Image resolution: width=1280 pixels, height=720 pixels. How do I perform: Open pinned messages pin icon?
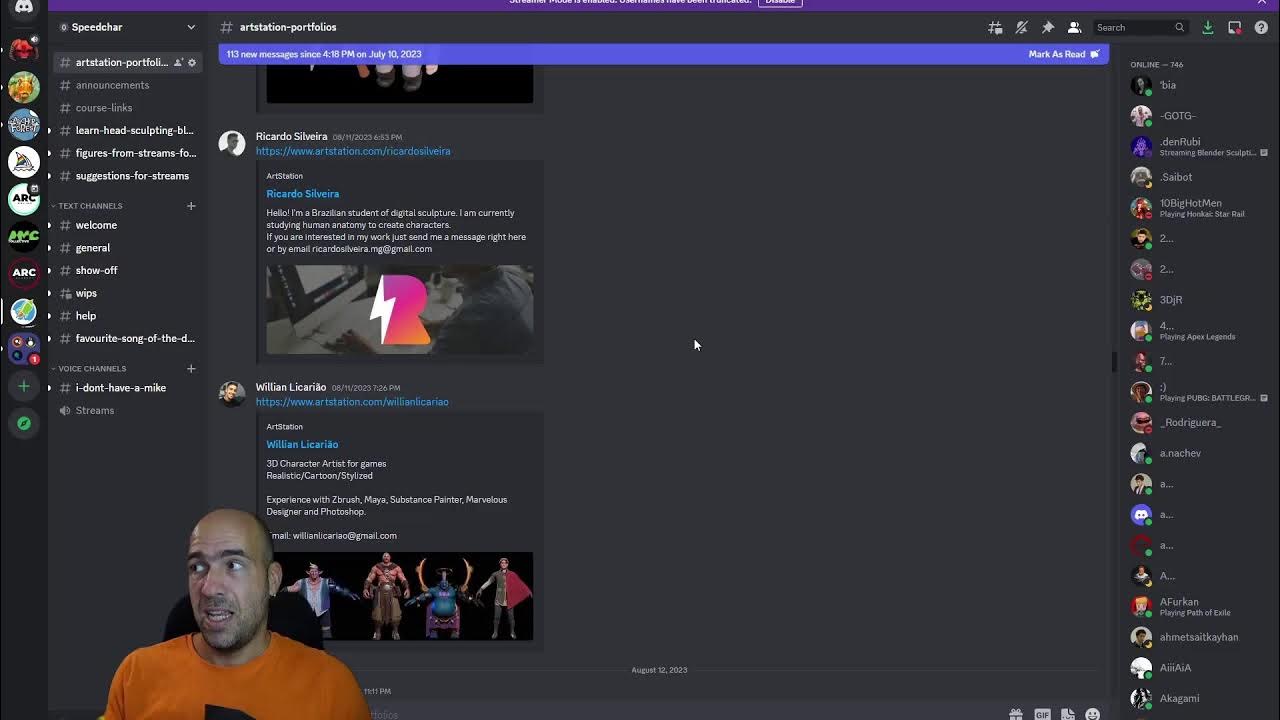point(1048,28)
